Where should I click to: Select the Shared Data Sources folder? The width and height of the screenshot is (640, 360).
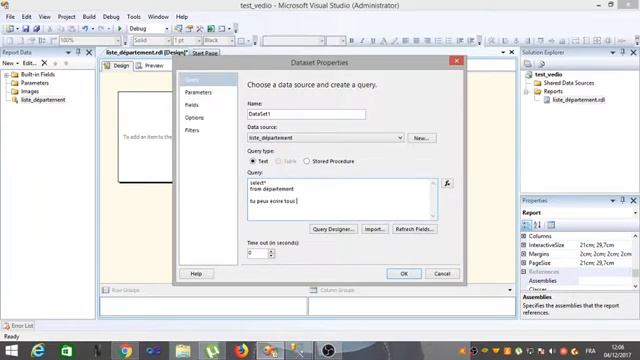tap(569, 83)
